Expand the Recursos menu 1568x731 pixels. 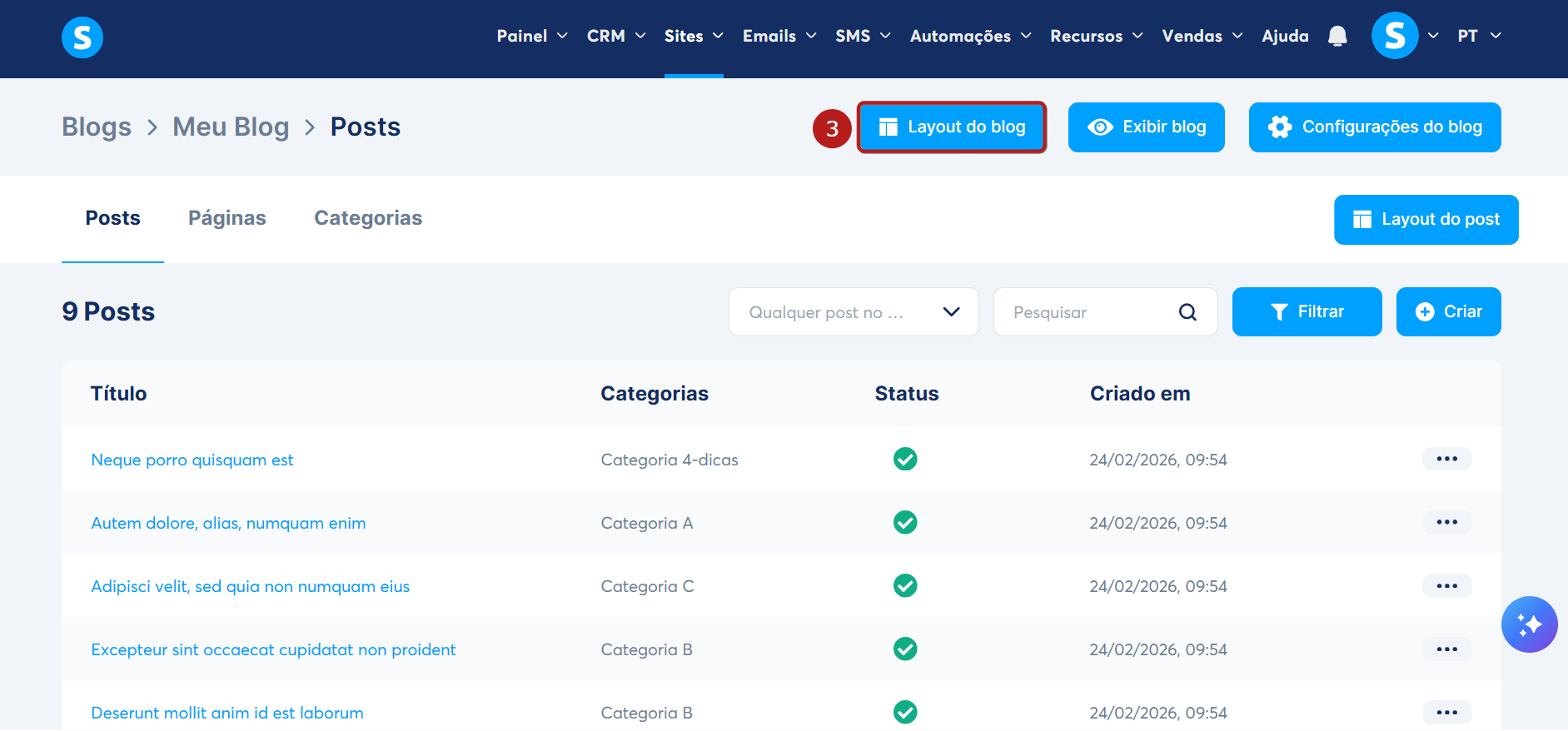point(1096,36)
